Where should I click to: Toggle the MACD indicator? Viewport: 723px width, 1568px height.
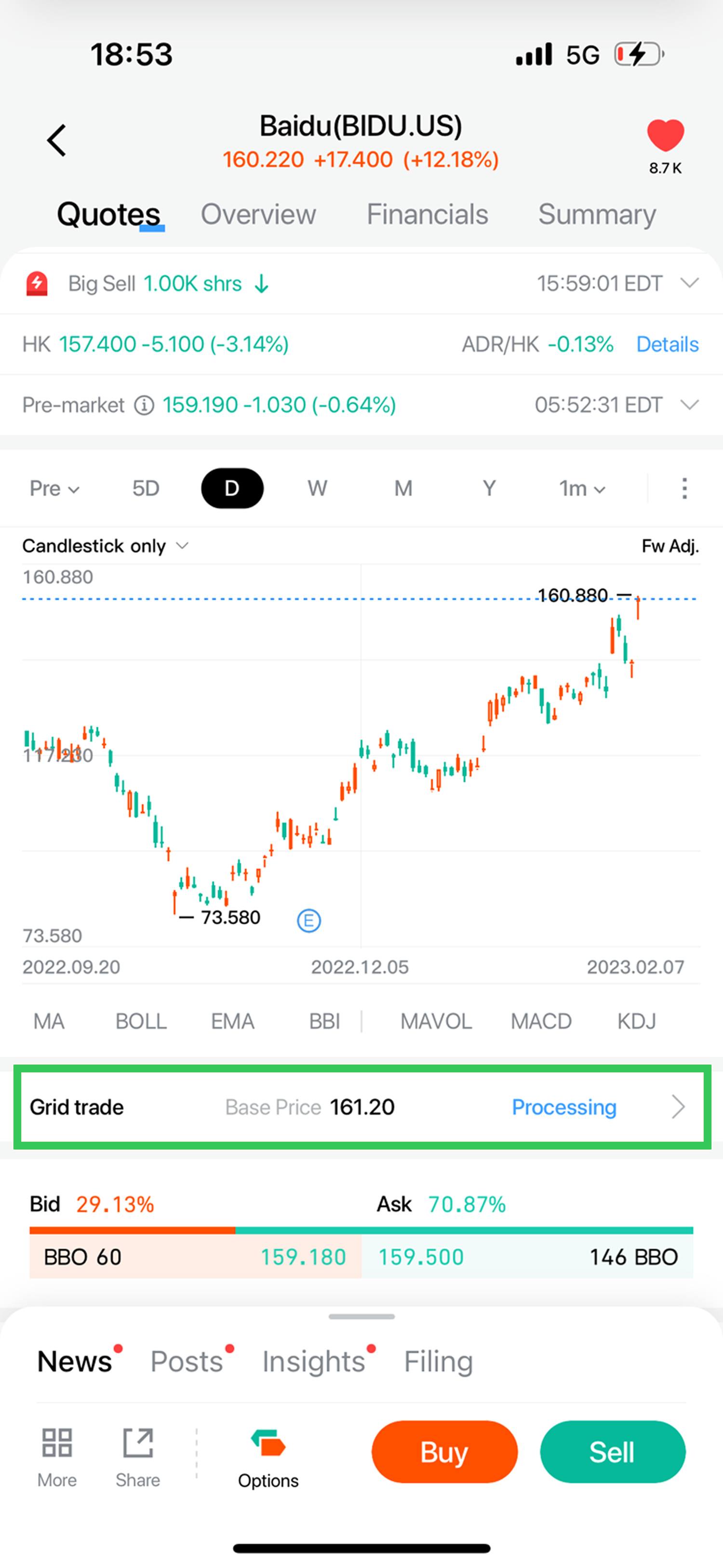point(541,1021)
